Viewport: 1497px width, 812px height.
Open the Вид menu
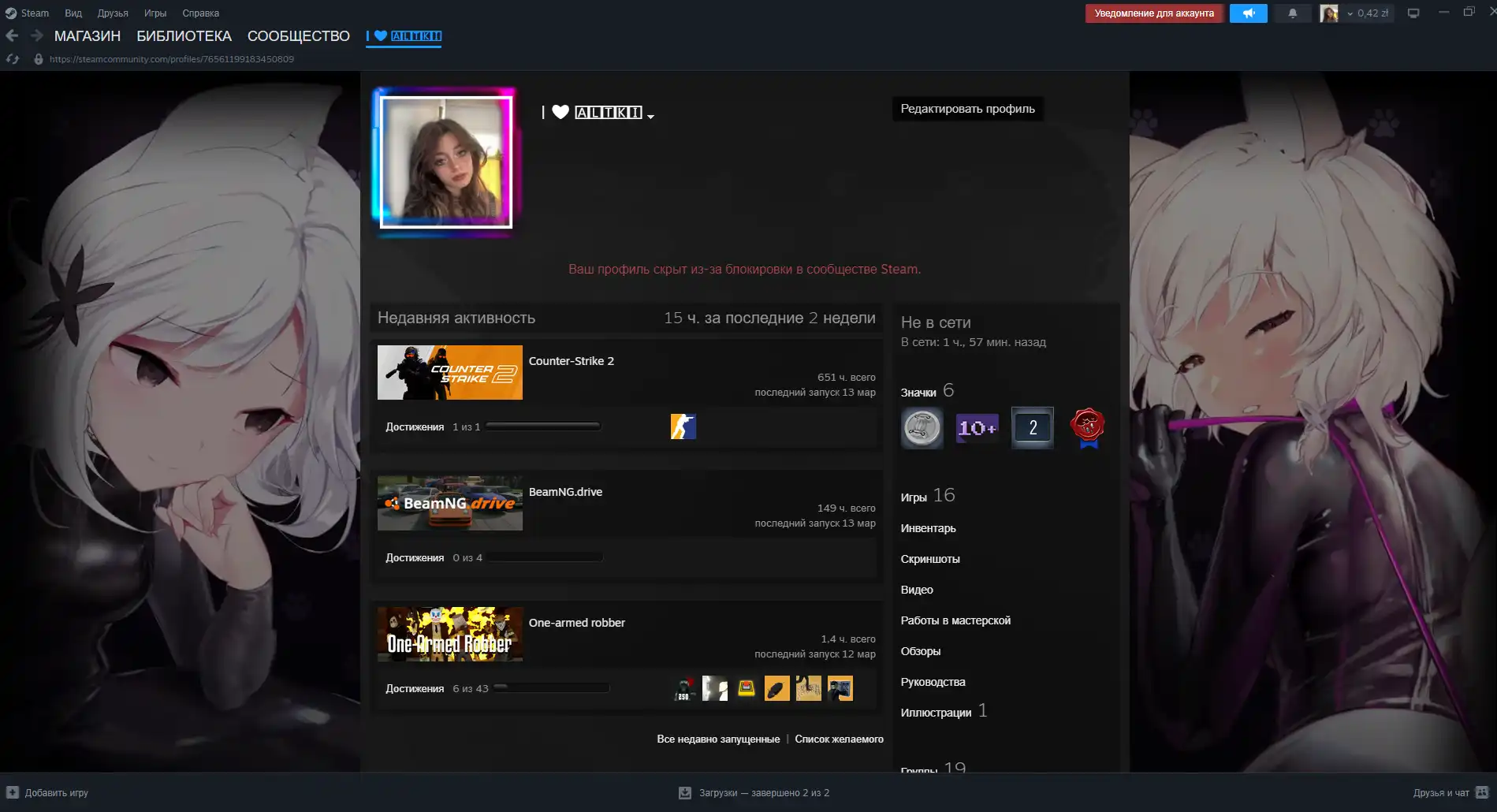coord(73,13)
